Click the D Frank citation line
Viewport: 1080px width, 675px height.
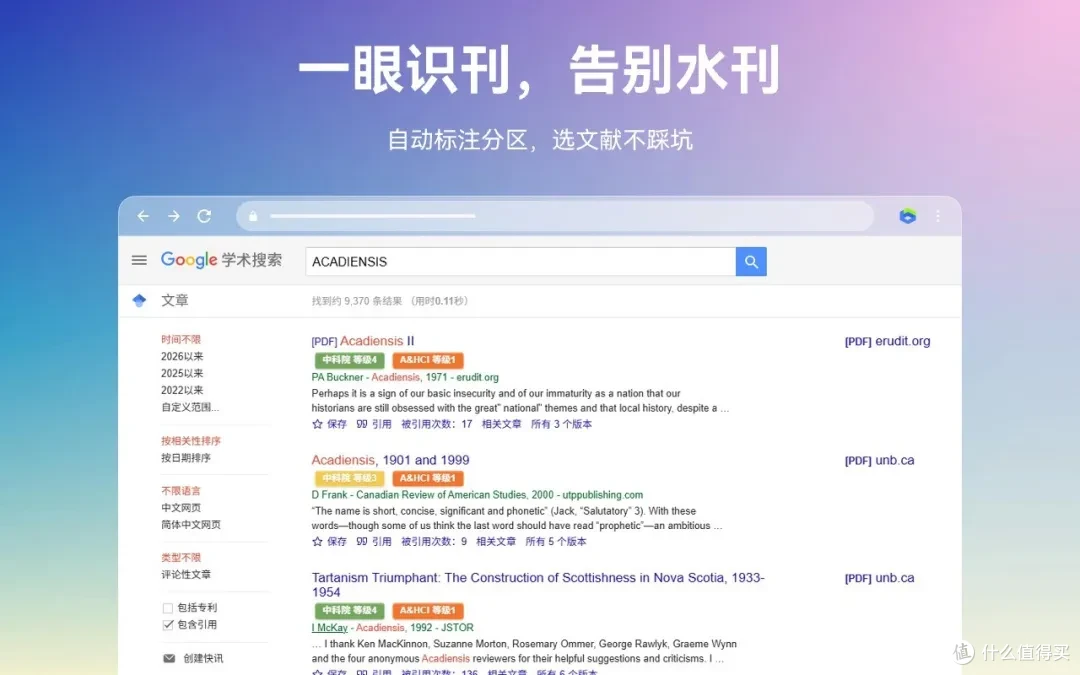point(477,495)
